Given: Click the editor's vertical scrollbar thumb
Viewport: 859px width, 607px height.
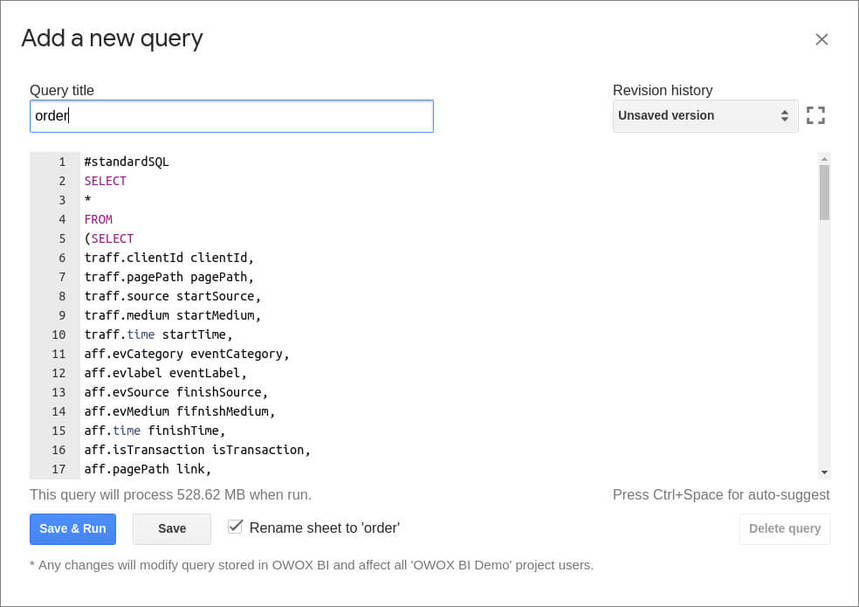Looking at the screenshot, I should [x=824, y=192].
